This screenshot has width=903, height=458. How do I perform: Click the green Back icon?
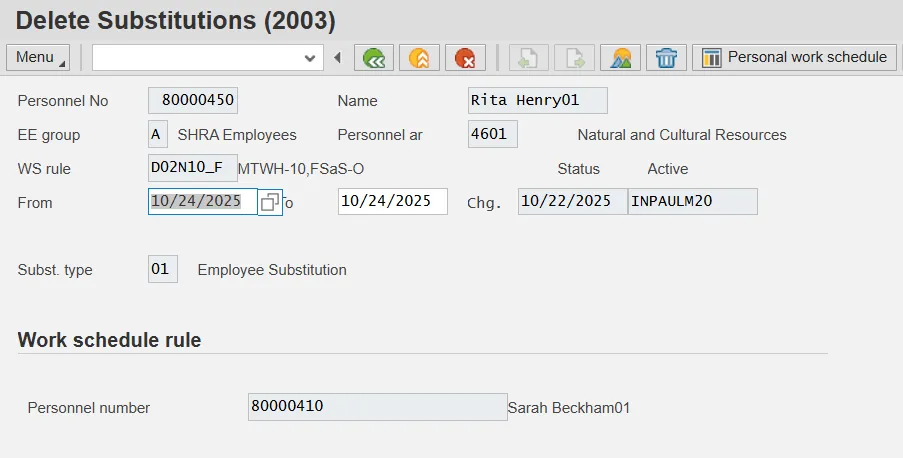click(374, 58)
